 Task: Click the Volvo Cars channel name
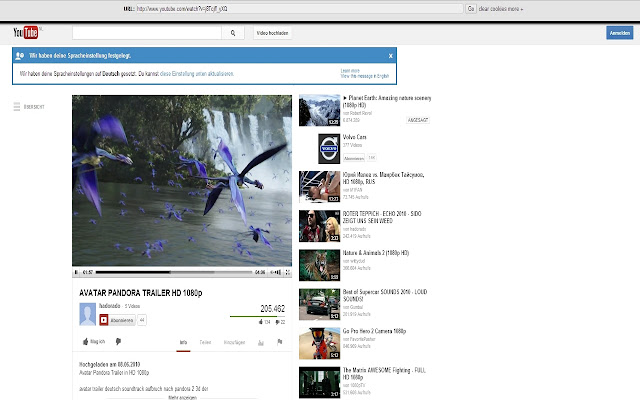354,137
